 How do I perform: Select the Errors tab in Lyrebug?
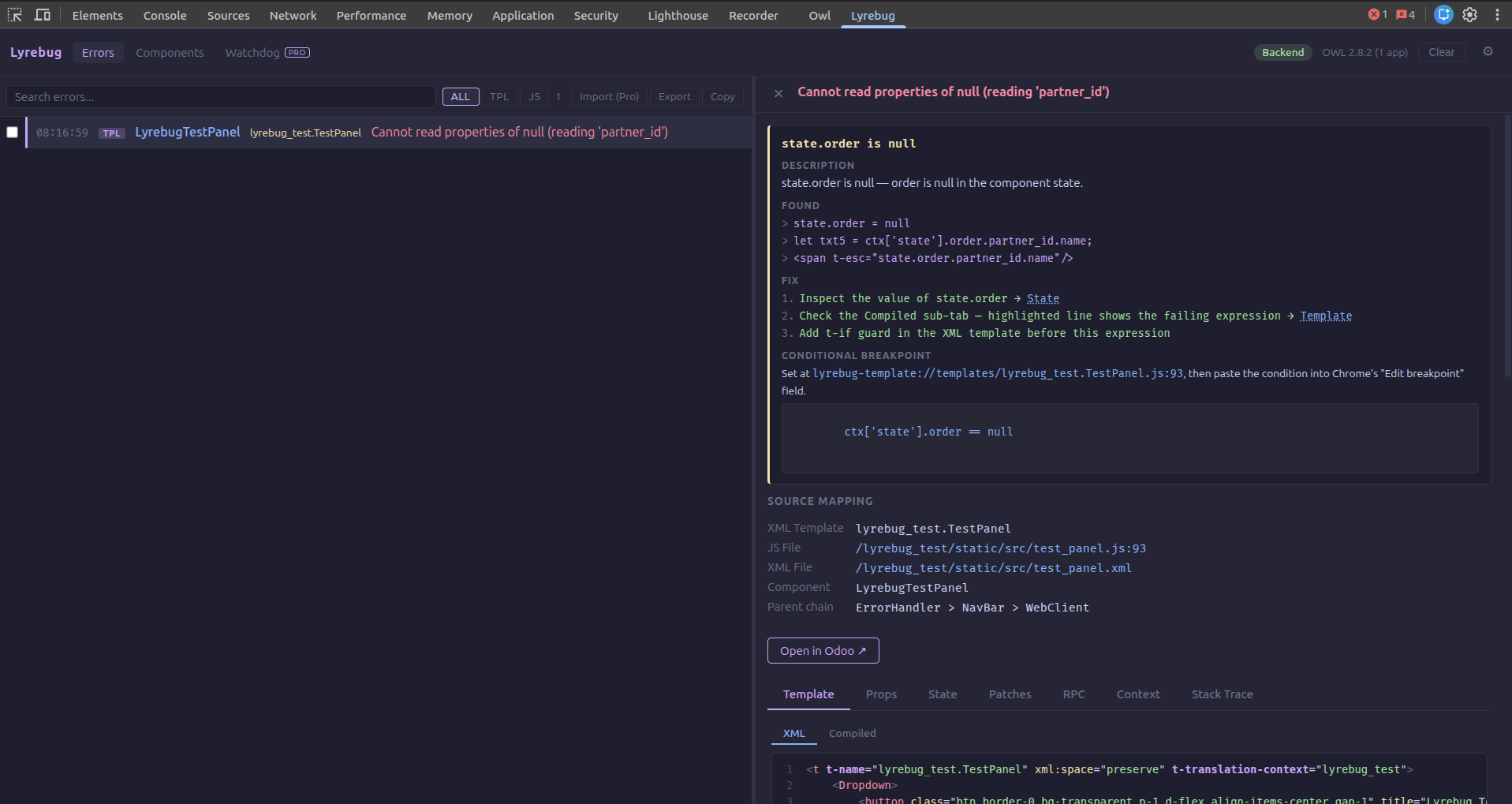[98, 53]
